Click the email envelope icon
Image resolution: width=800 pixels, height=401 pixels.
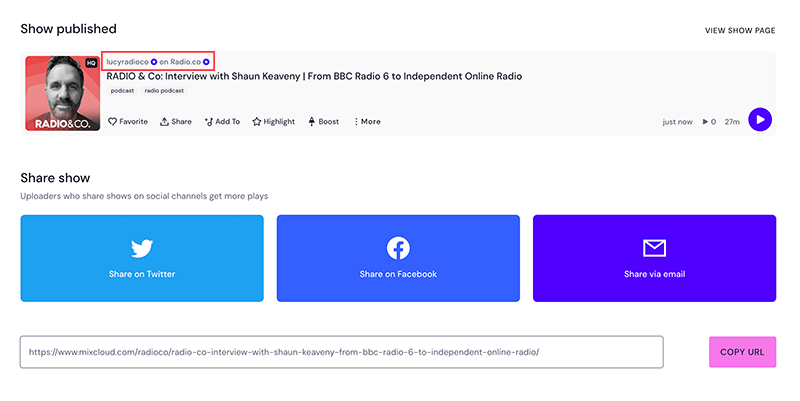[x=654, y=248]
